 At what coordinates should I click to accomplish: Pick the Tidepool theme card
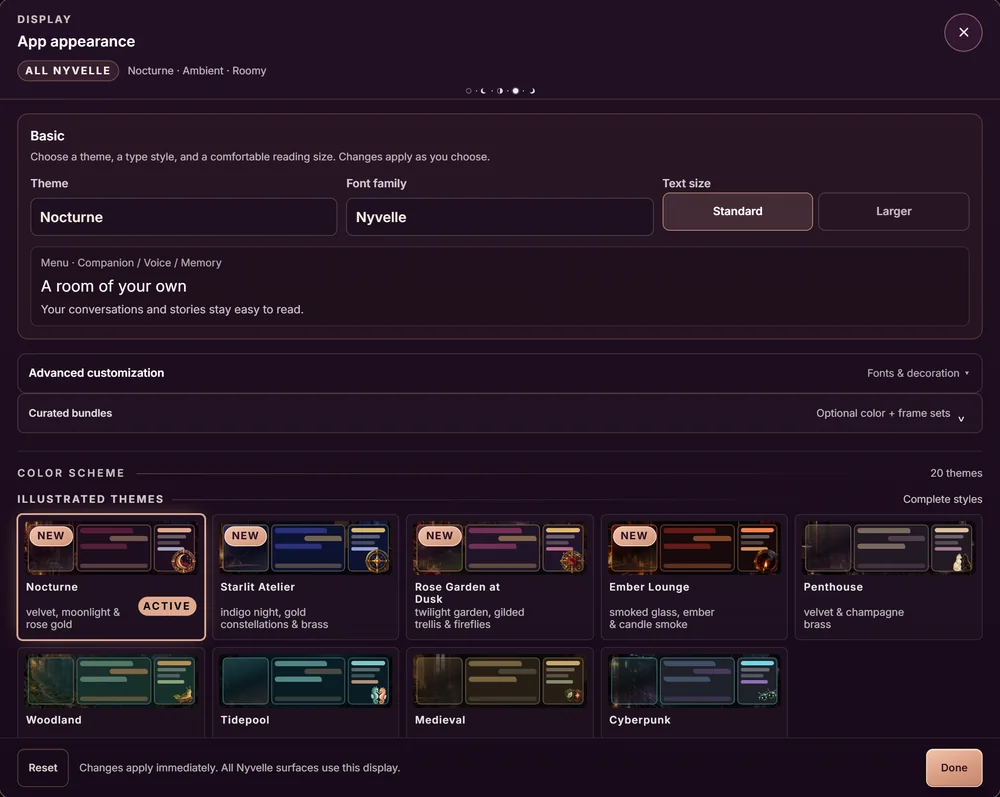305,693
